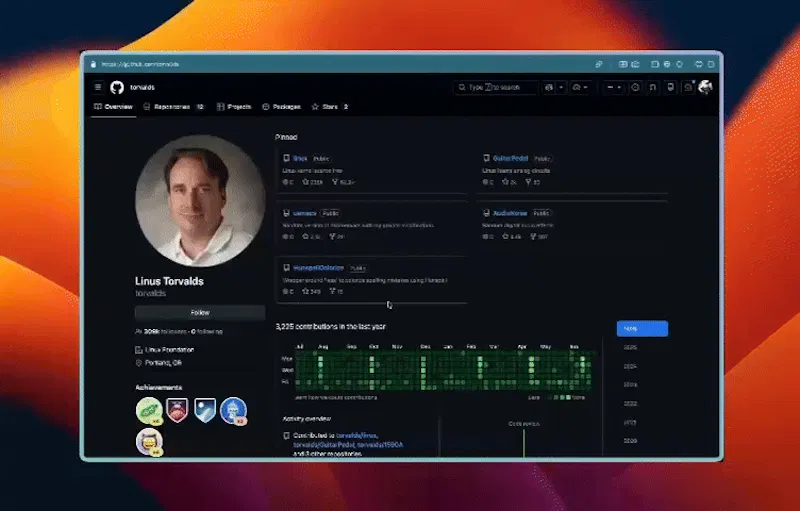The height and width of the screenshot is (511, 800).
Task: Open the blue circular achievement badge
Action: pos(233,411)
